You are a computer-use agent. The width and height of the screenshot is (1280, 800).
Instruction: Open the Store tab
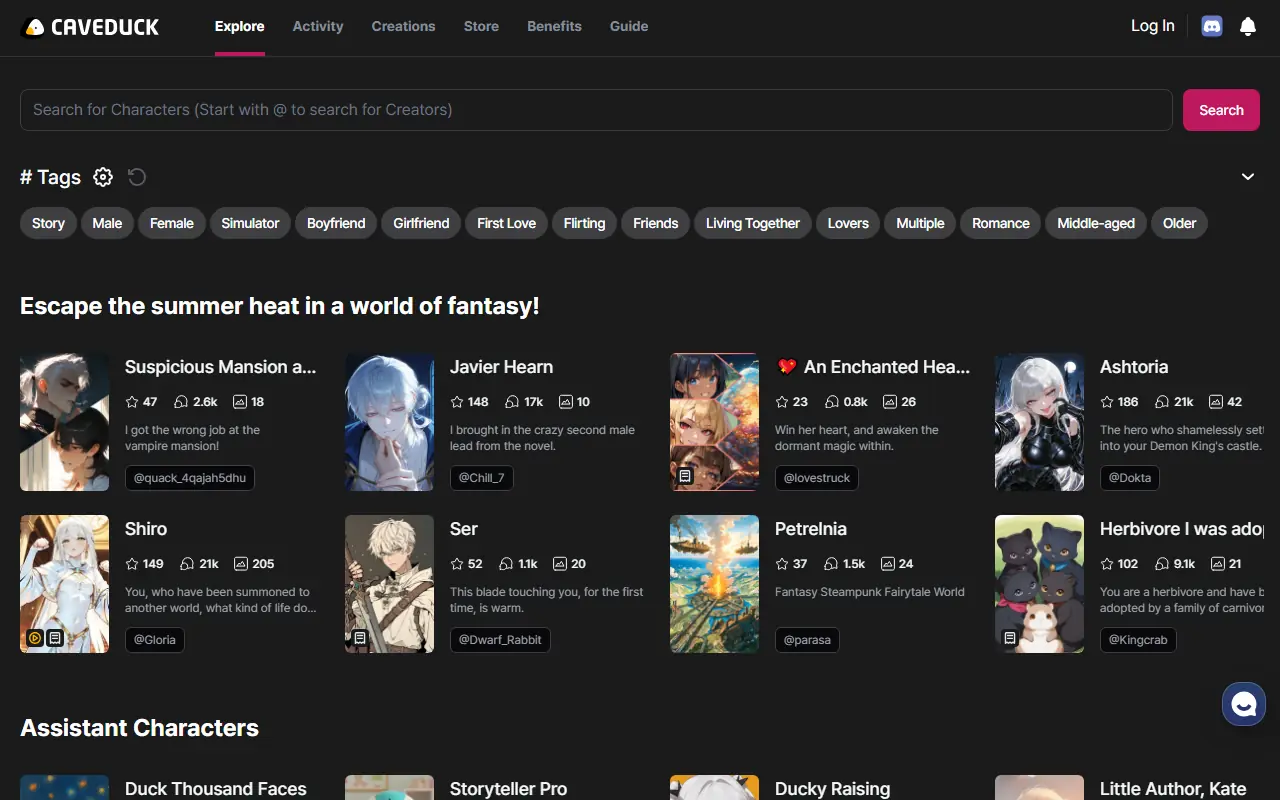(481, 26)
